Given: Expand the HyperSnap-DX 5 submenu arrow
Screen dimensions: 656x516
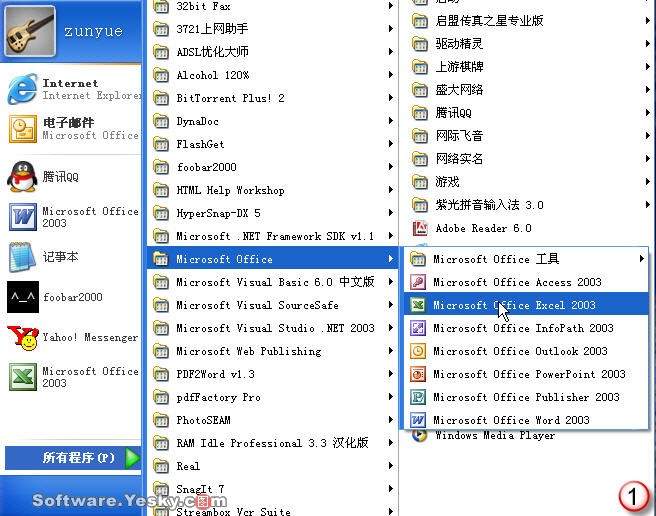Looking at the screenshot, I should [x=390, y=213].
